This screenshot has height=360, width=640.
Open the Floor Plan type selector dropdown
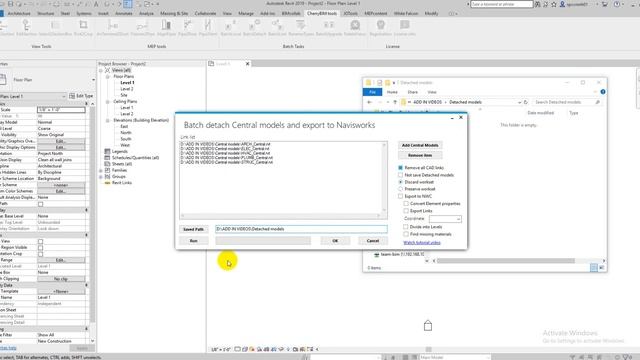point(93,80)
